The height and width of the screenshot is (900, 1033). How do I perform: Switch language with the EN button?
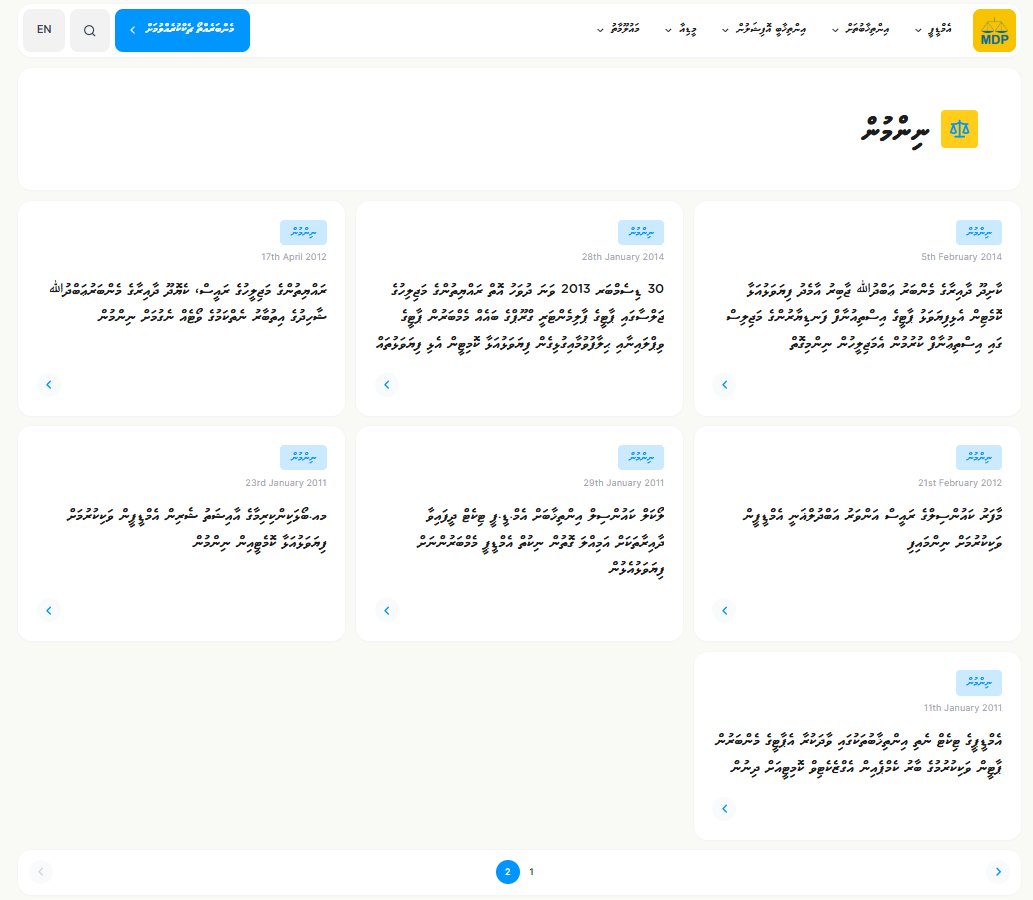[x=44, y=30]
